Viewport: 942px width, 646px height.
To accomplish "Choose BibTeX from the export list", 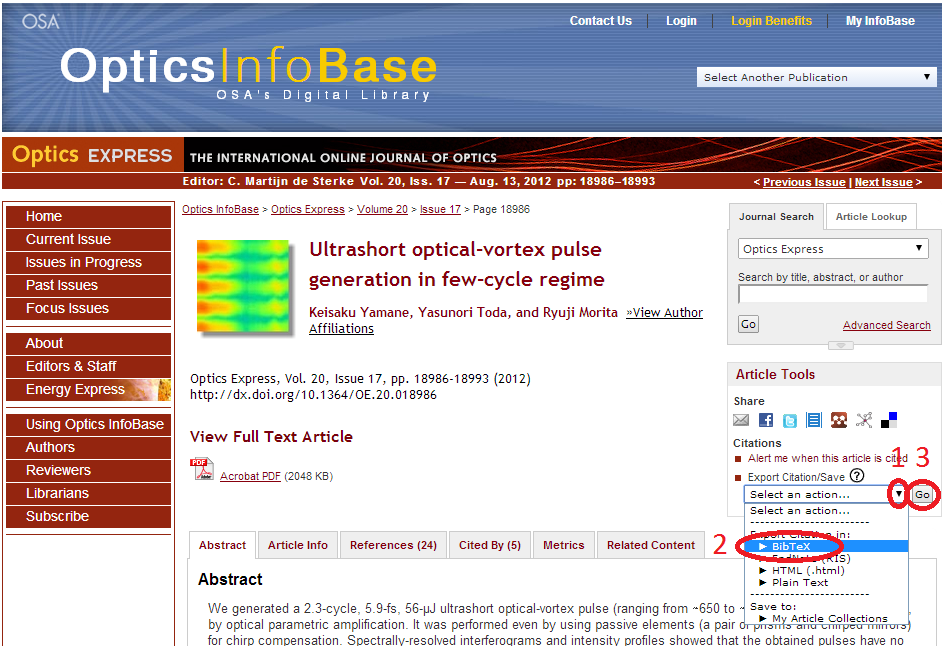I will (x=827, y=546).
